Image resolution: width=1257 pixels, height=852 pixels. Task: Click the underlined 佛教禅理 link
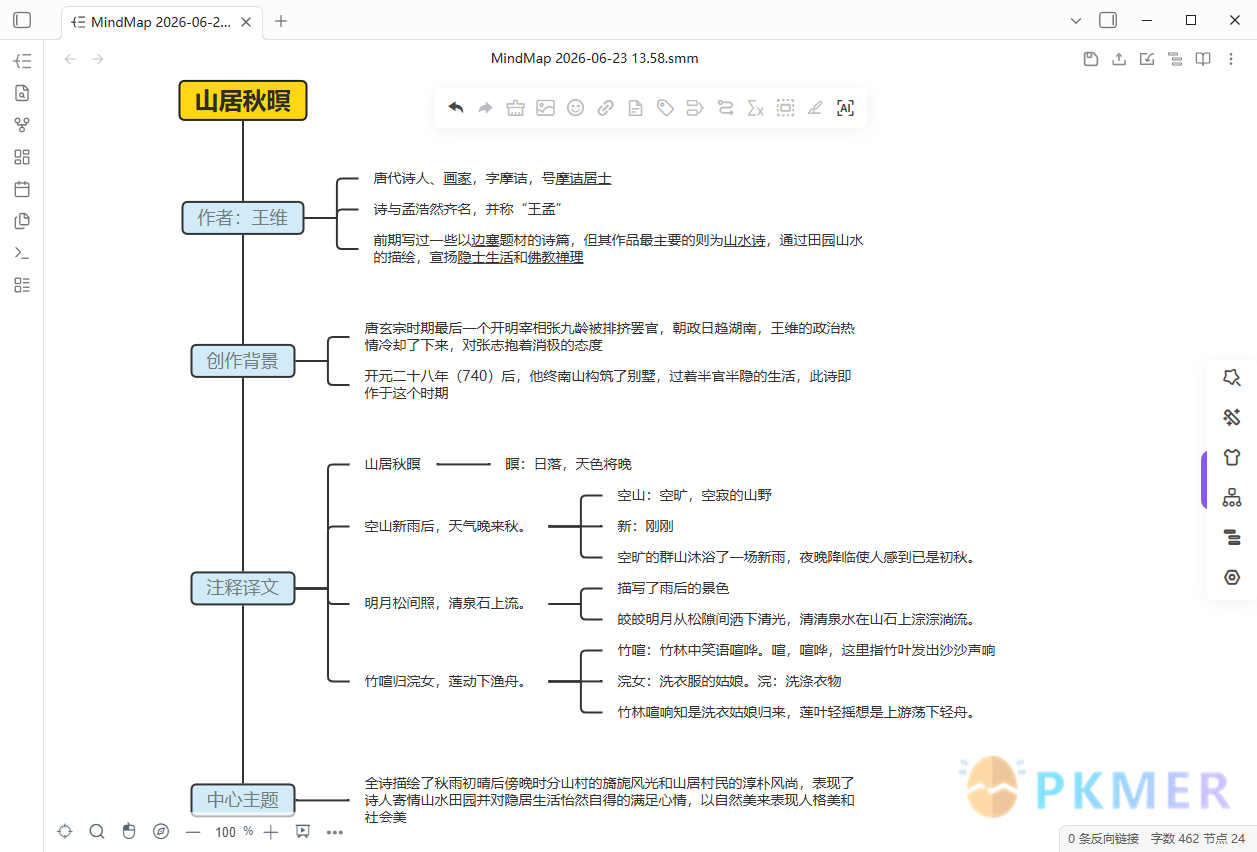[x=555, y=257]
